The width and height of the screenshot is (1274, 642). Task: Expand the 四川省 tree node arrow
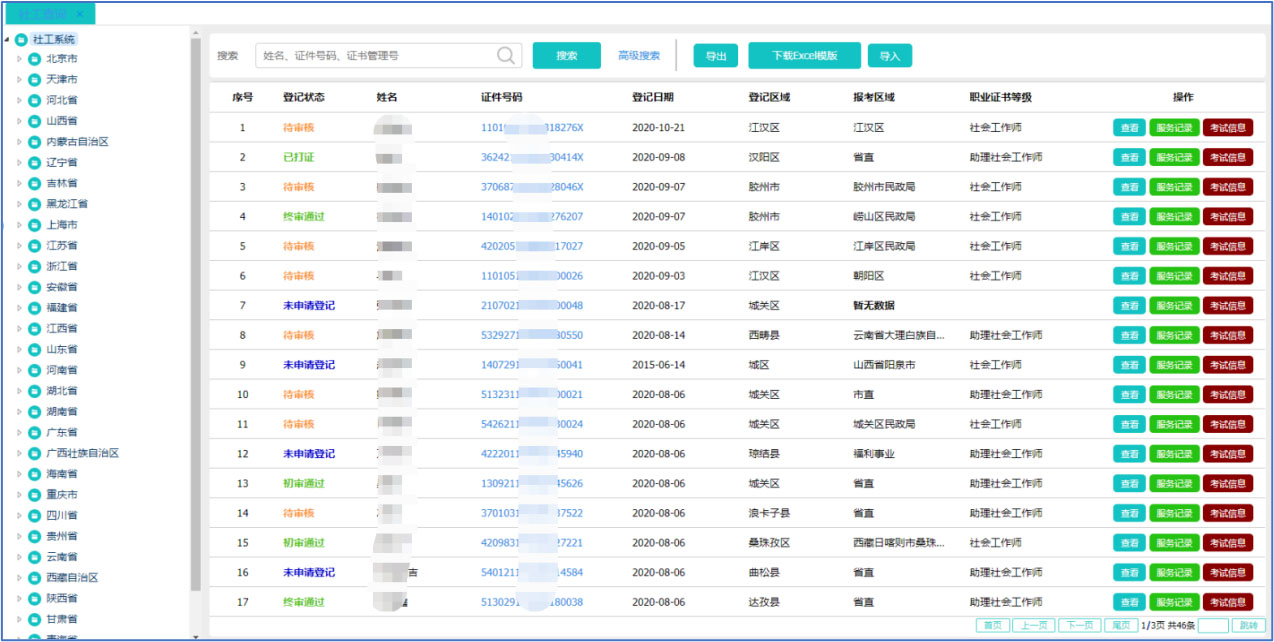[x=19, y=516]
